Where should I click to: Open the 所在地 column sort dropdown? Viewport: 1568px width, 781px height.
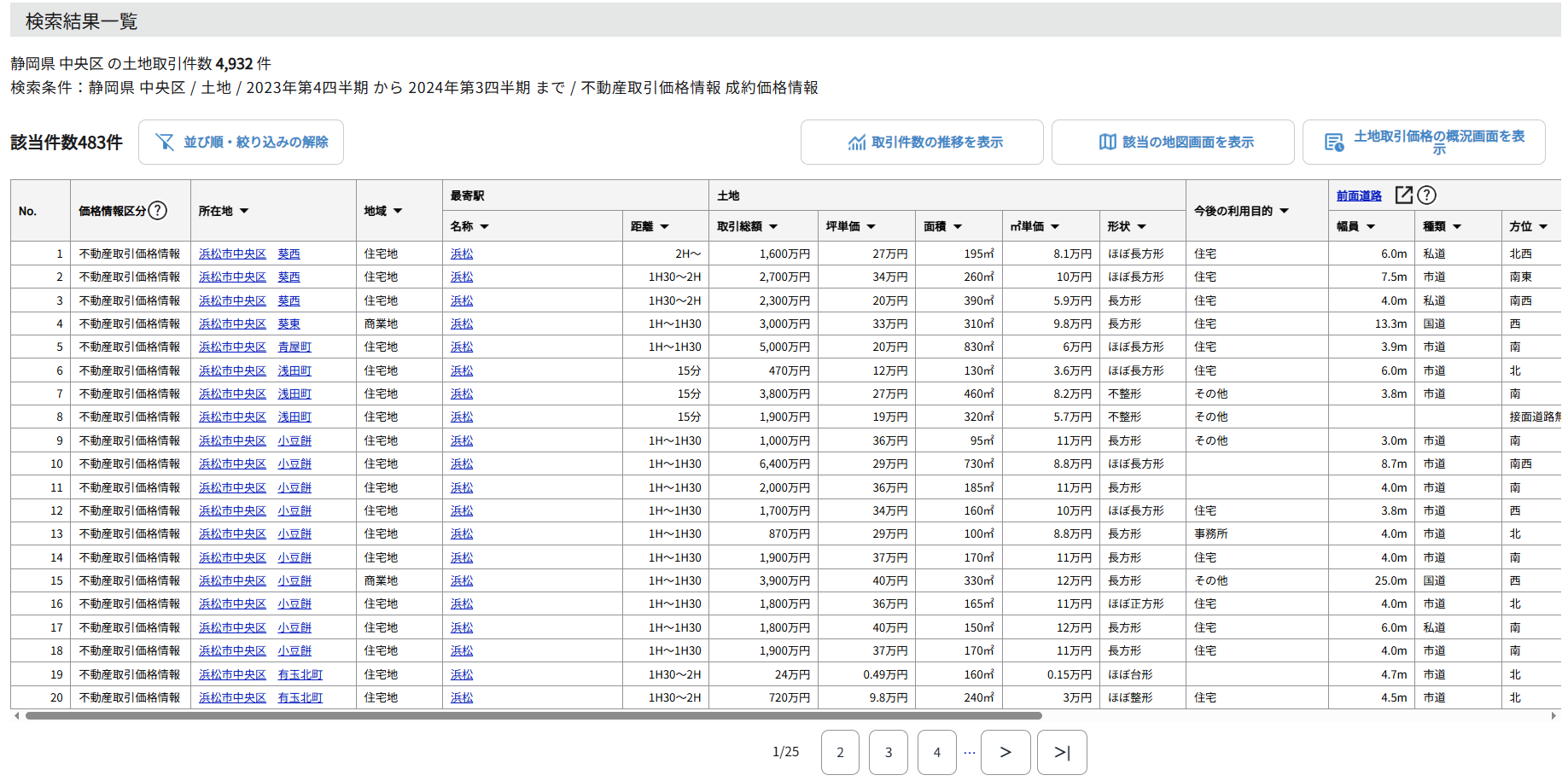pos(244,211)
